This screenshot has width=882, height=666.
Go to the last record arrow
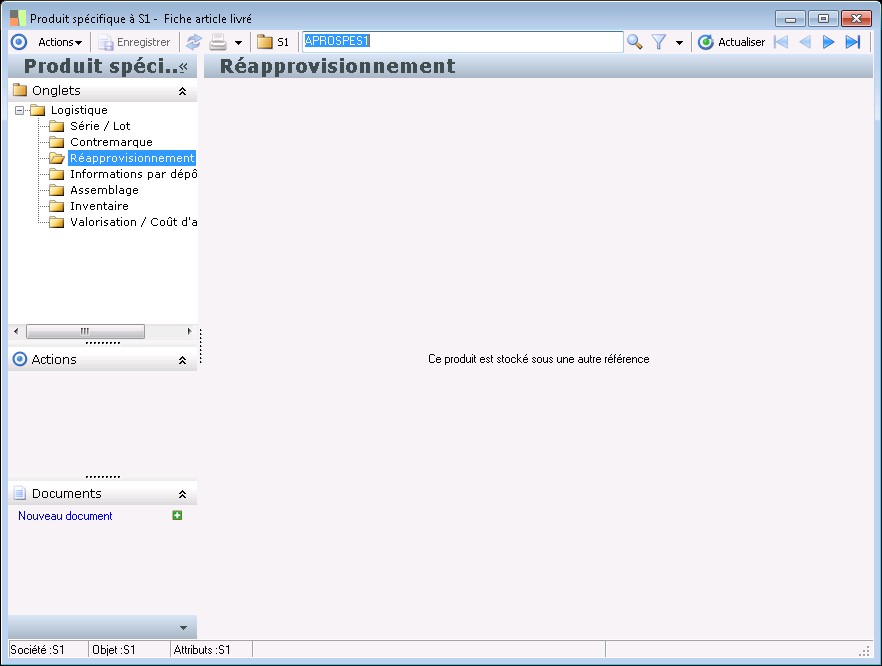(x=853, y=42)
